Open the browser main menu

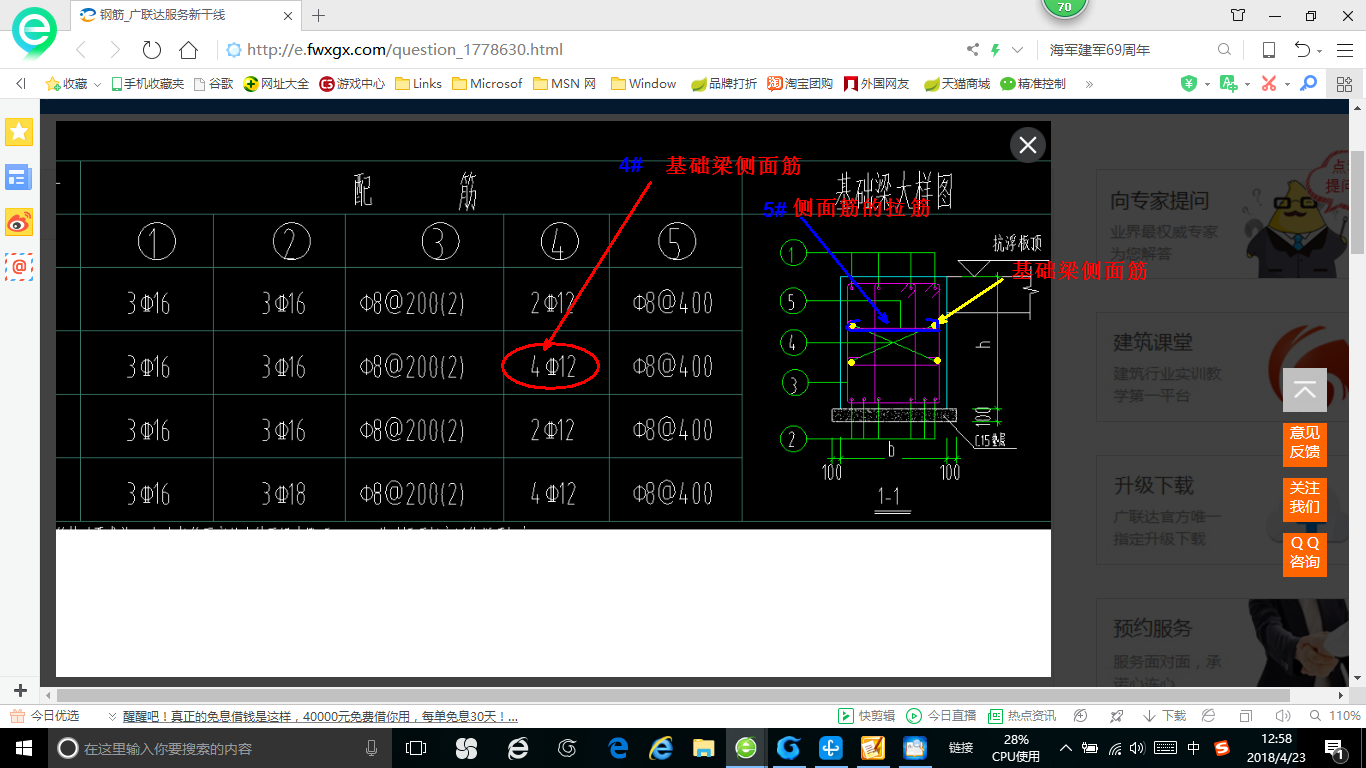(1345, 50)
